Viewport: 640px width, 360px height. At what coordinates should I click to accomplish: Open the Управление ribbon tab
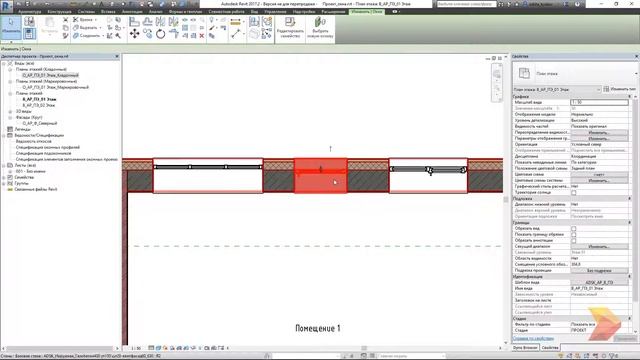(275, 12)
